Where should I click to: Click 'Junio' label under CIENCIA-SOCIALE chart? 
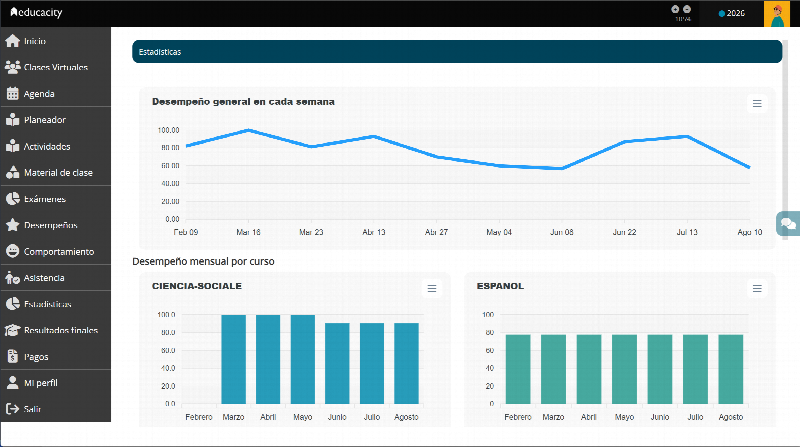(x=337, y=417)
